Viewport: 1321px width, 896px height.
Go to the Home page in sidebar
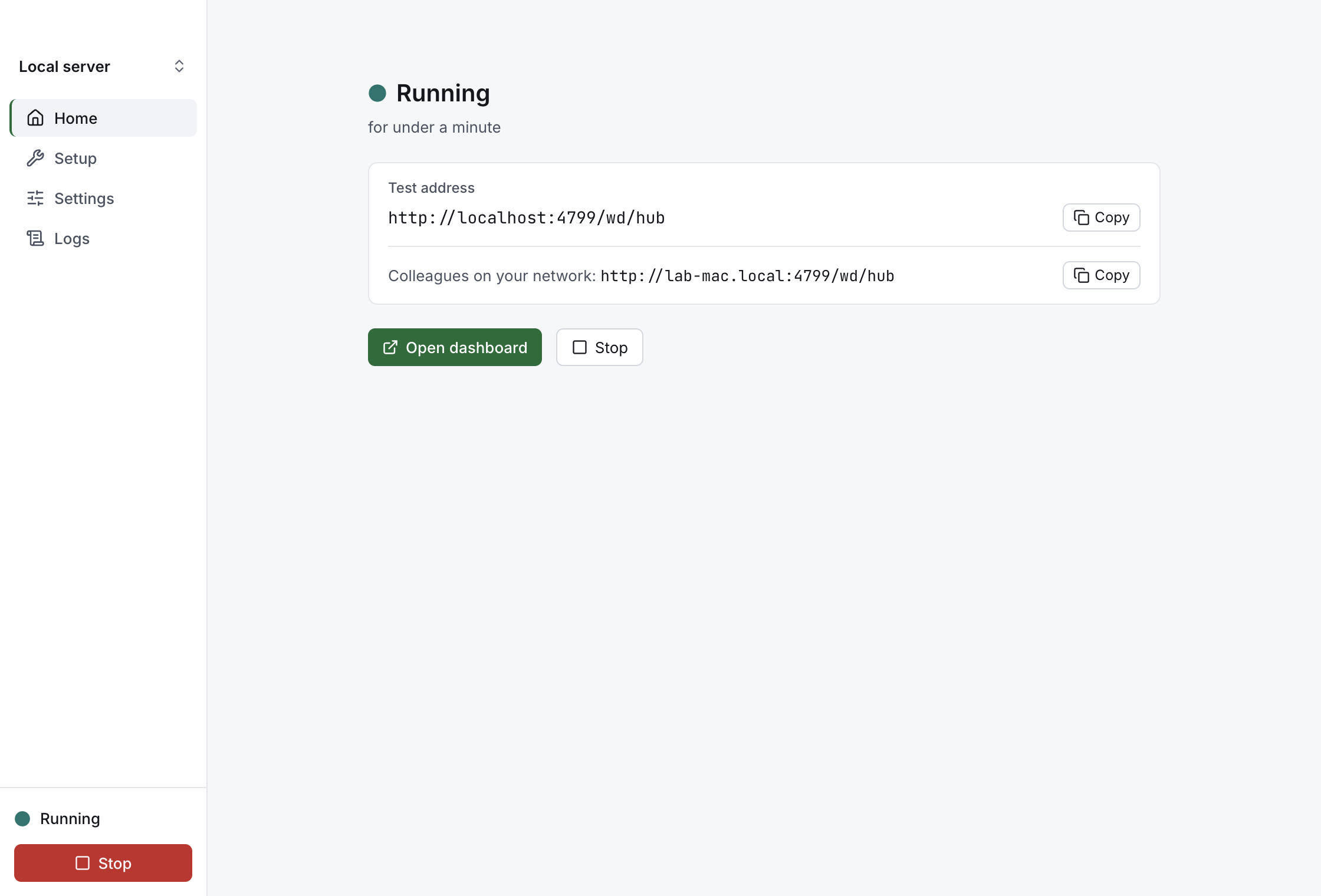coord(103,118)
